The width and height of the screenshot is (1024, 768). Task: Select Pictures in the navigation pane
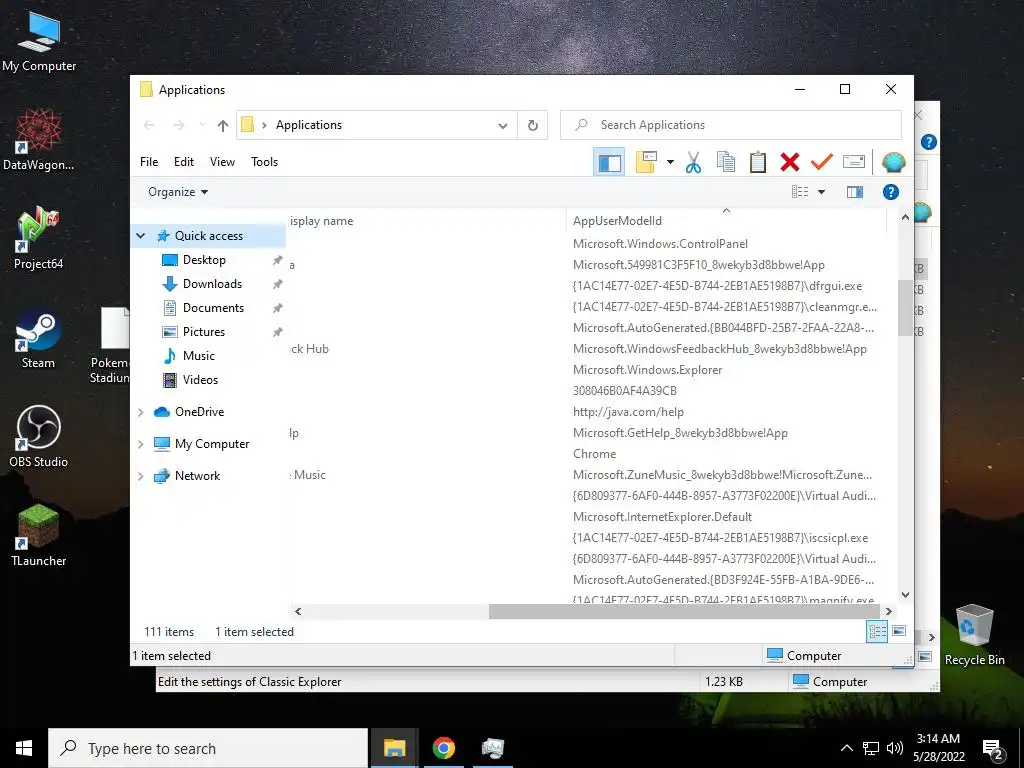tap(204, 332)
